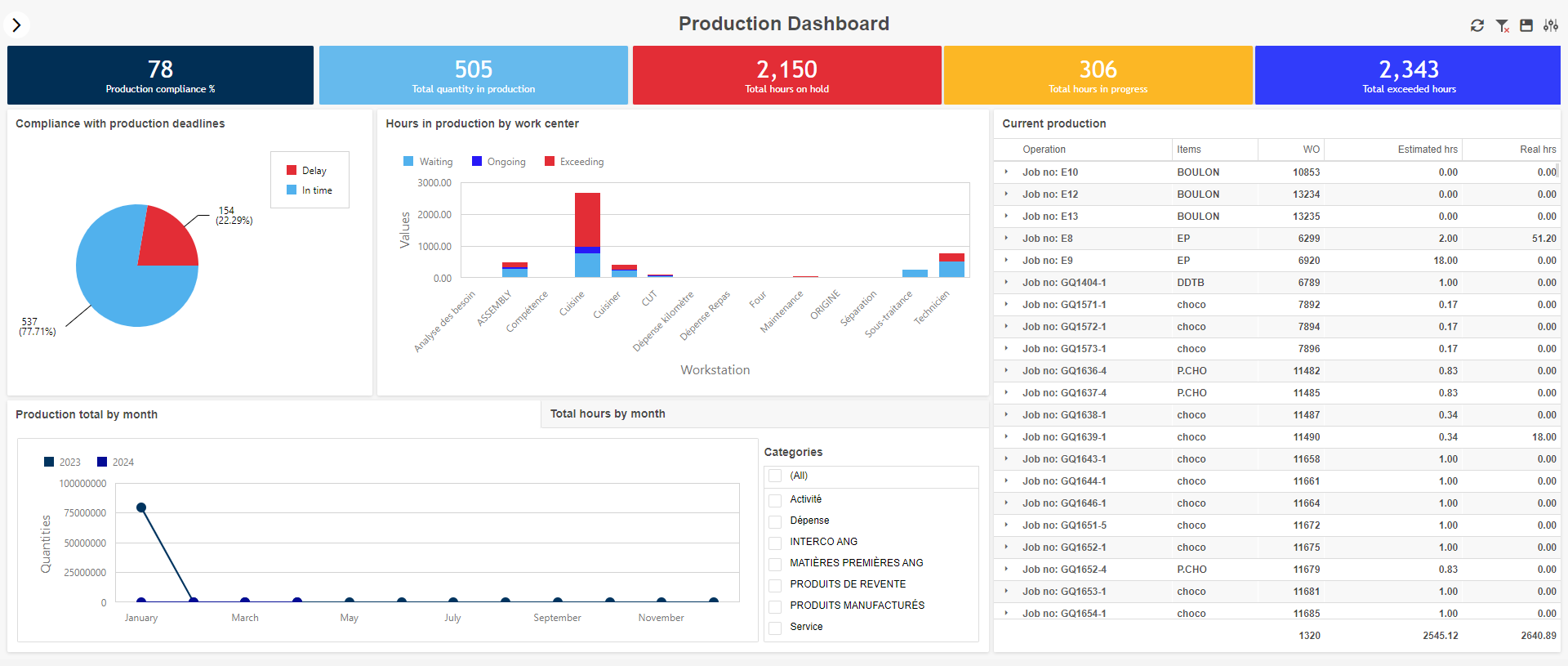Expand row Job no: E12
Viewport: 1568px width, 666px height.
(x=1006, y=194)
